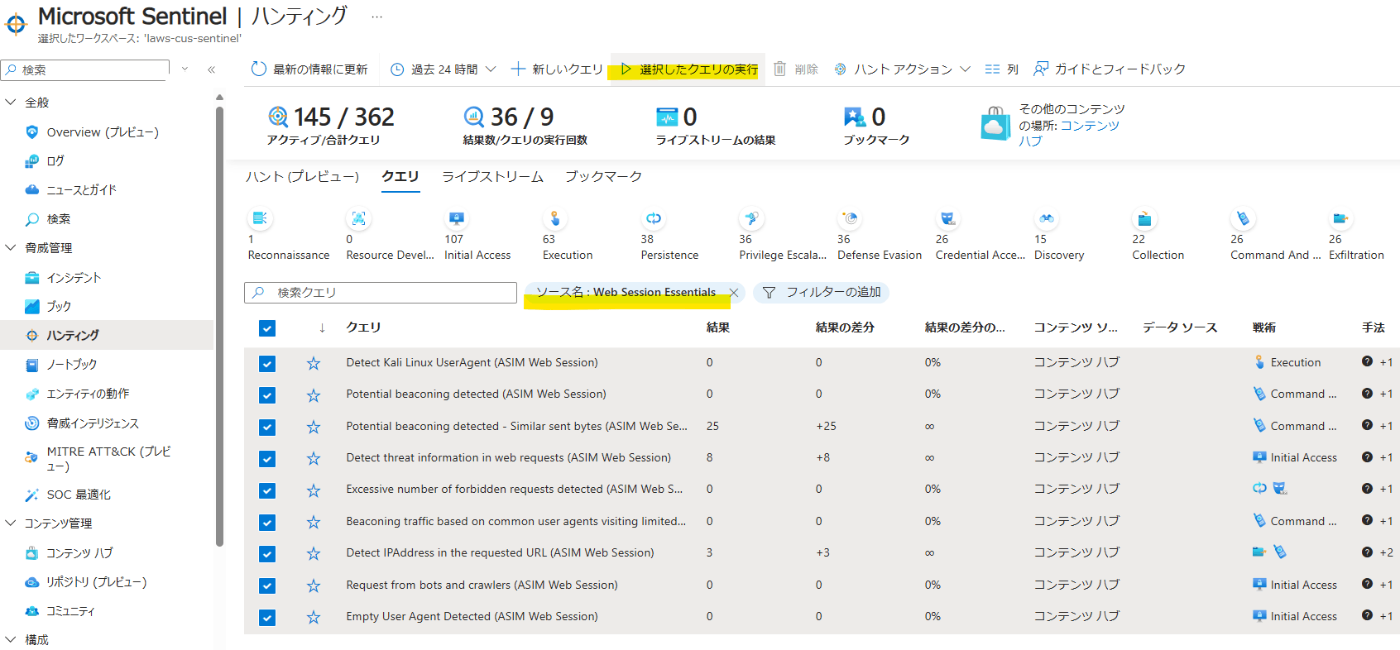The image size is (1400, 650).
Task: Click the sort arrow in table header
Action: point(322,327)
